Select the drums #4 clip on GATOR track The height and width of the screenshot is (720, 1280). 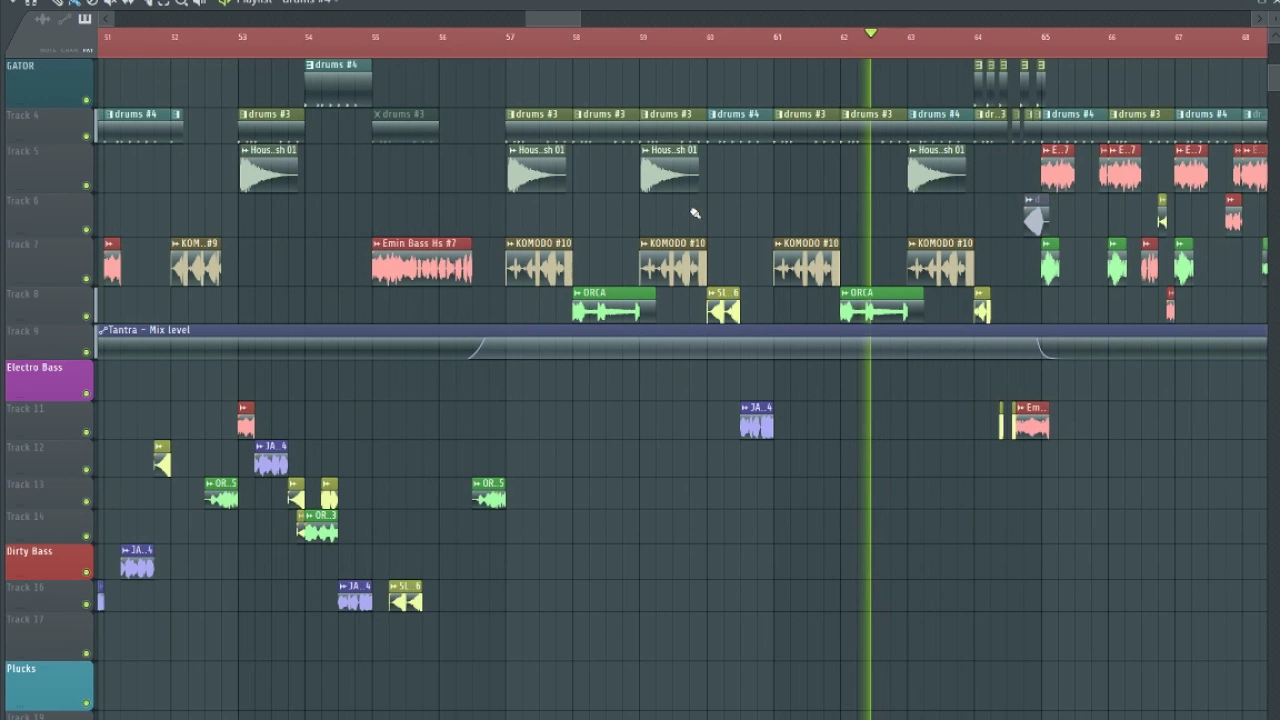click(x=338, y=82)
